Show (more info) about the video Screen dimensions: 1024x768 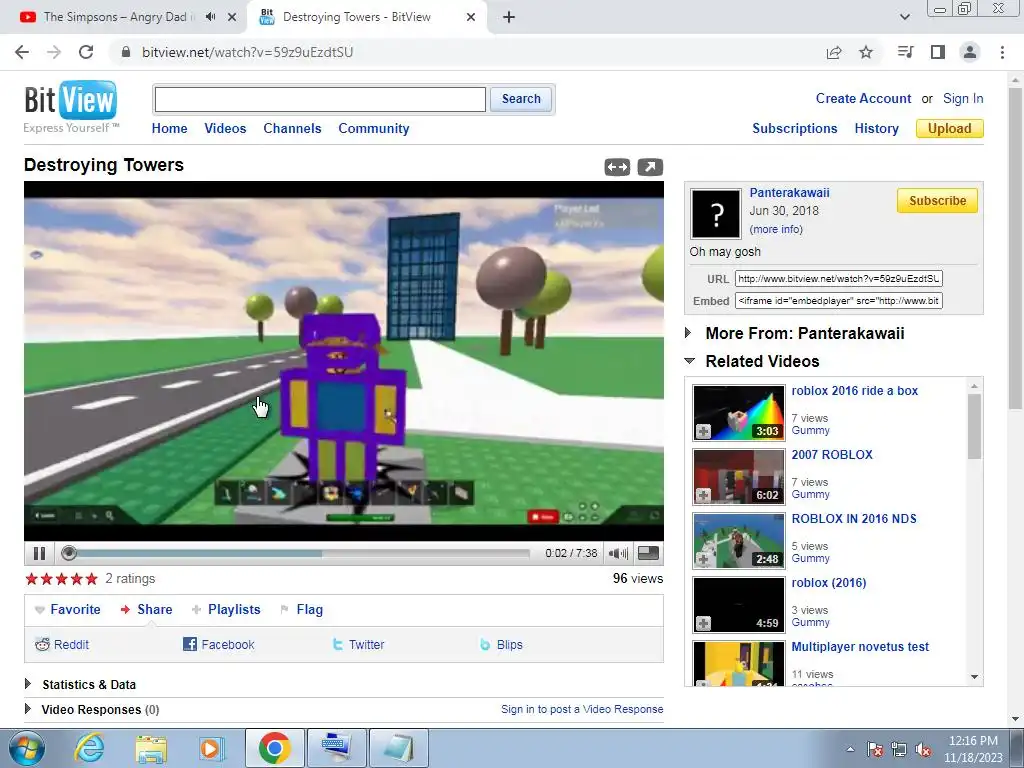pyautogui.click(x=776, y=229)
